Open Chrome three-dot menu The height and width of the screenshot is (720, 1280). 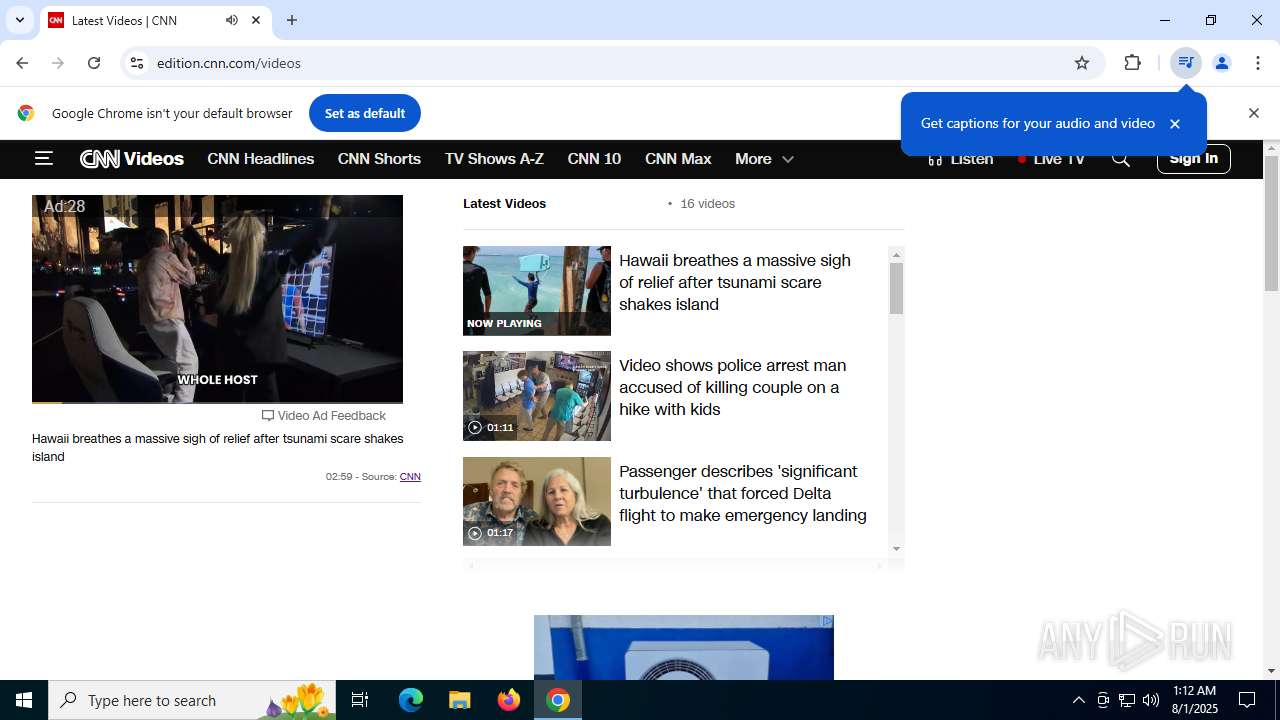click(1258, 63)
